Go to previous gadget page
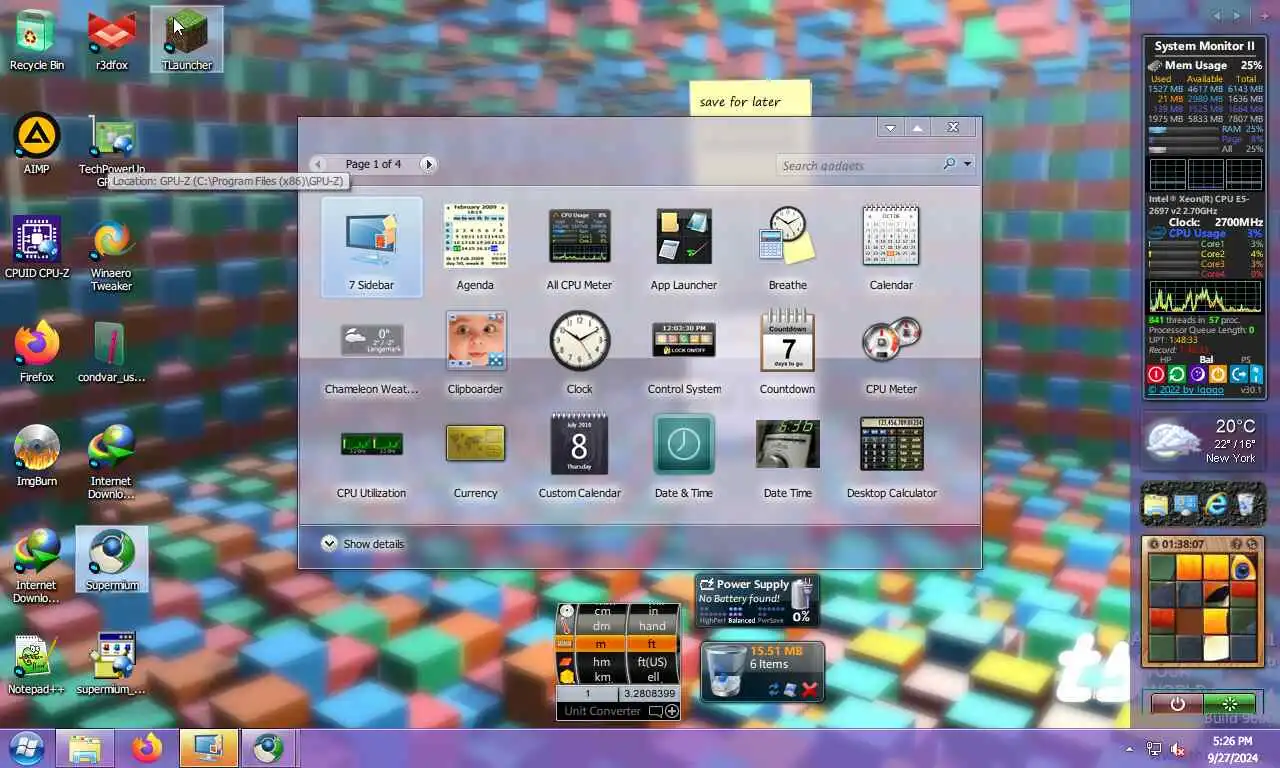 tap(318, 164)
